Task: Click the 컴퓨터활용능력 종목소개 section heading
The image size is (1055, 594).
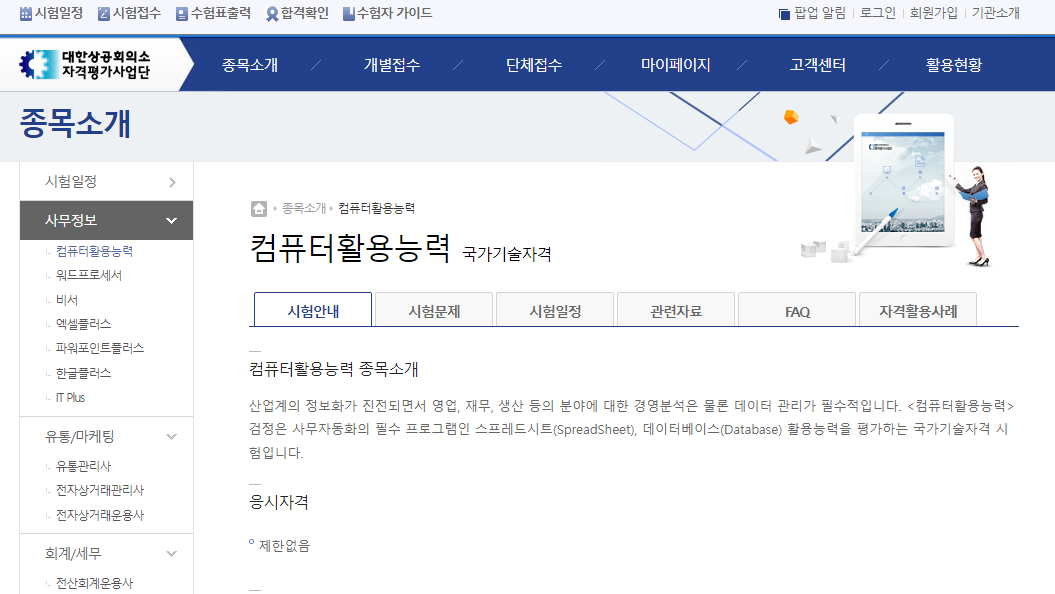Action: (334, 369)
